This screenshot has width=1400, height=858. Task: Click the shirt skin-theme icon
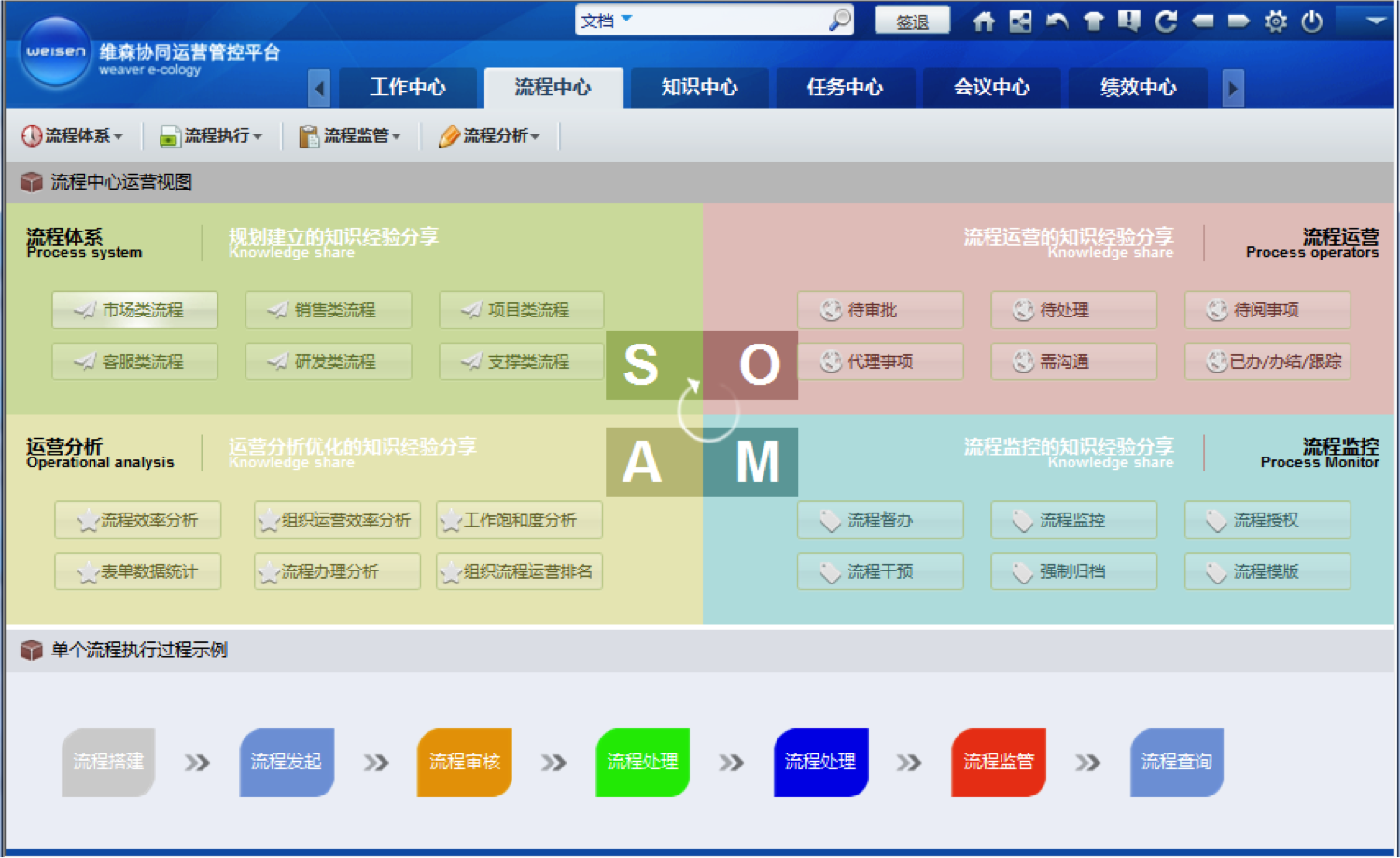[1093, 21]
